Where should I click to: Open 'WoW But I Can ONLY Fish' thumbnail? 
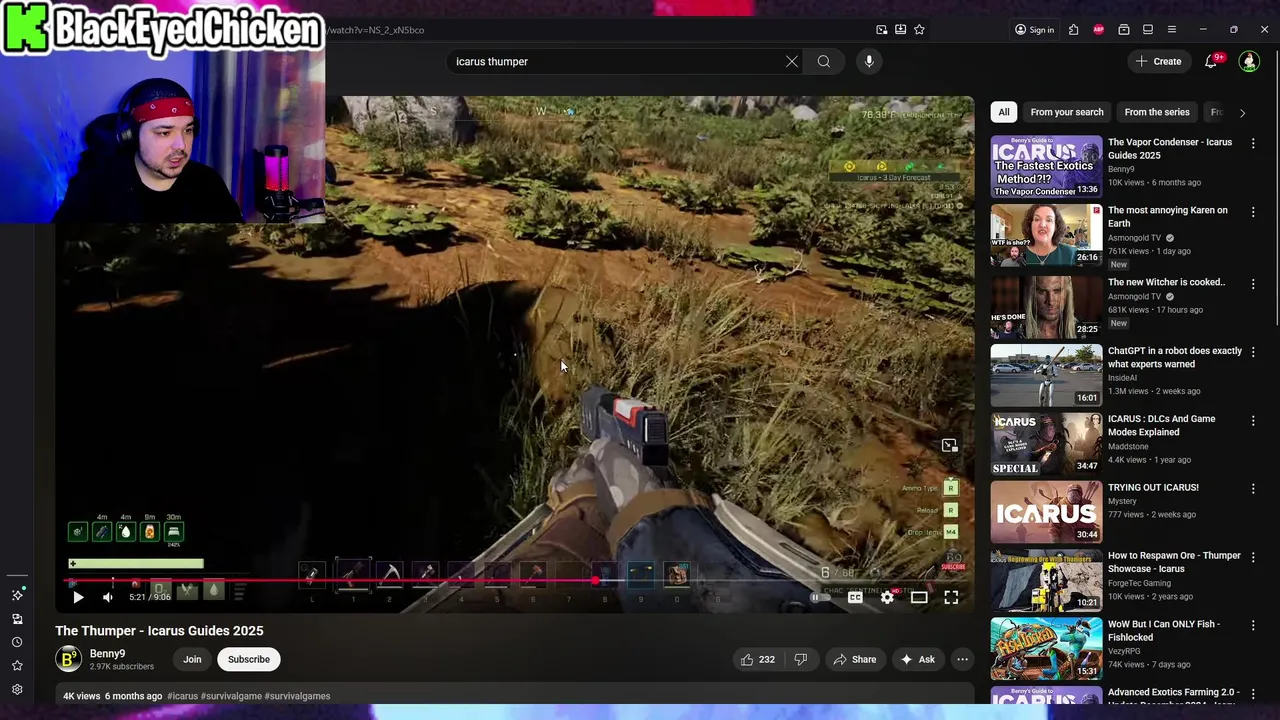(x=1046, y=649)
